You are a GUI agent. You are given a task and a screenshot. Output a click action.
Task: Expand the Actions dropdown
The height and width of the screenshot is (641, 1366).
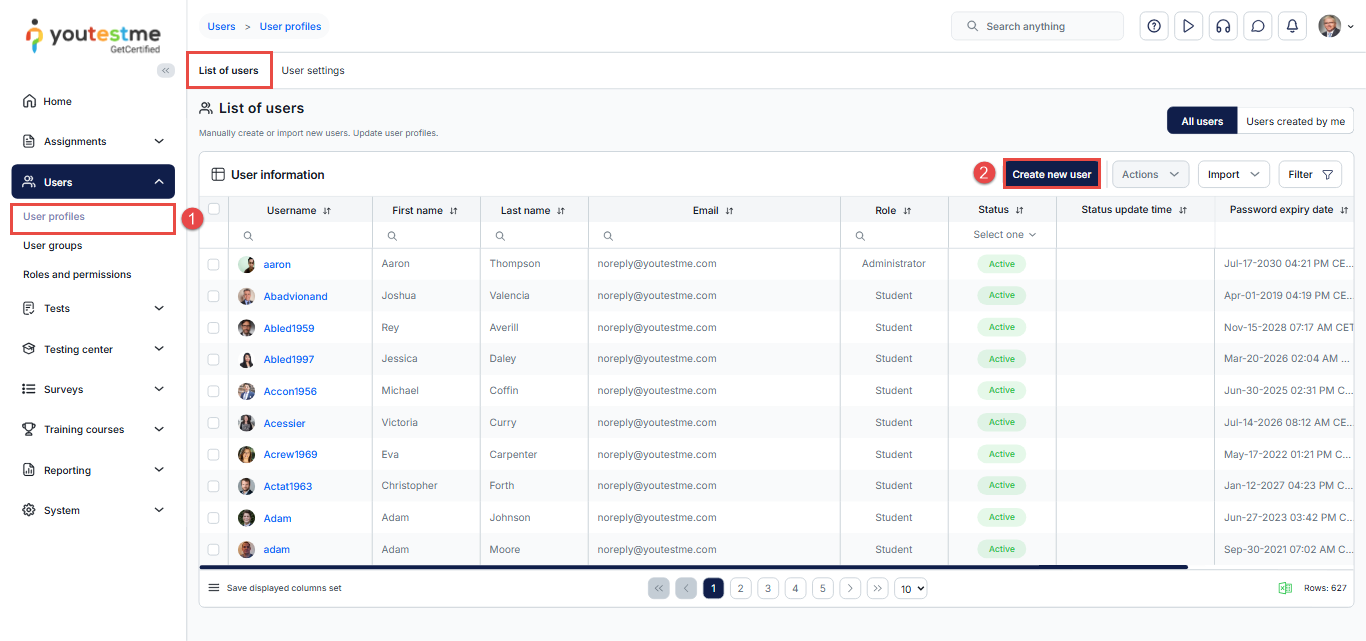click(x=1150, y=174)
